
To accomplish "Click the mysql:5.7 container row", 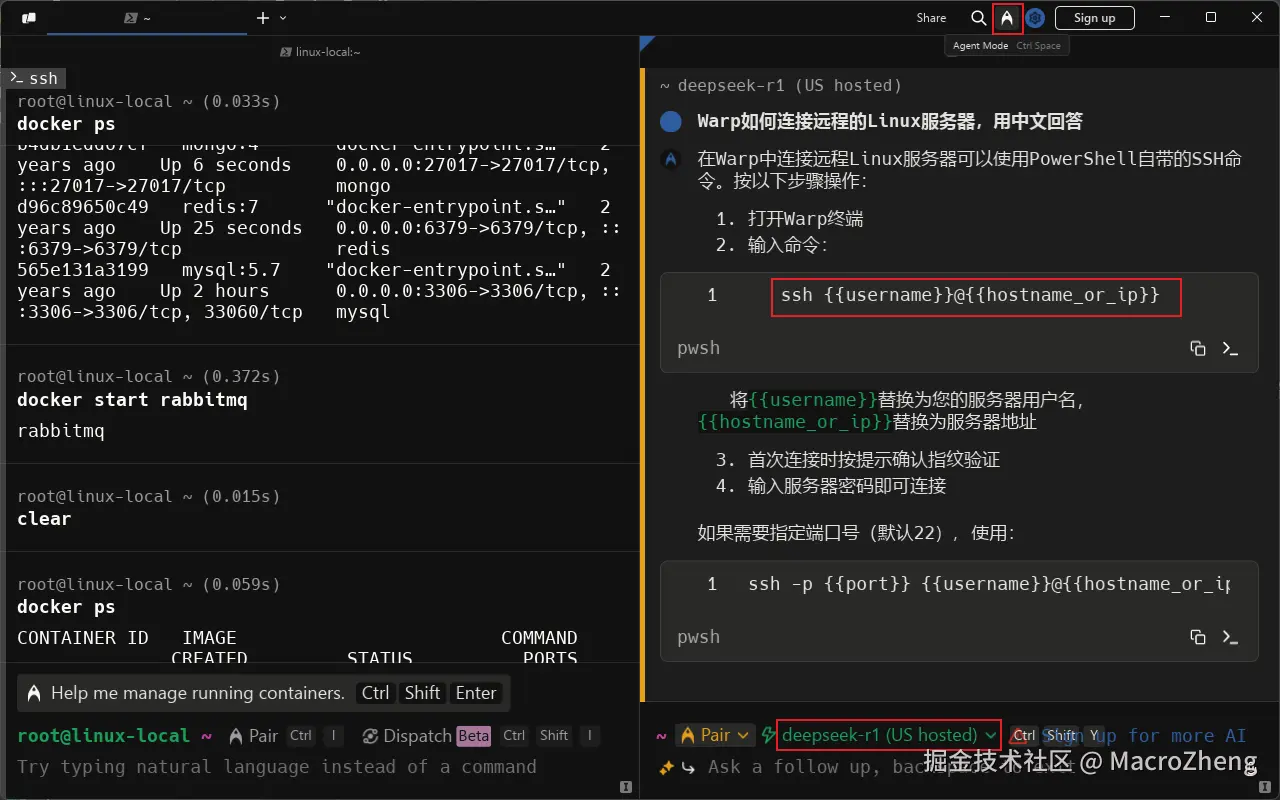I will point(320,291).
